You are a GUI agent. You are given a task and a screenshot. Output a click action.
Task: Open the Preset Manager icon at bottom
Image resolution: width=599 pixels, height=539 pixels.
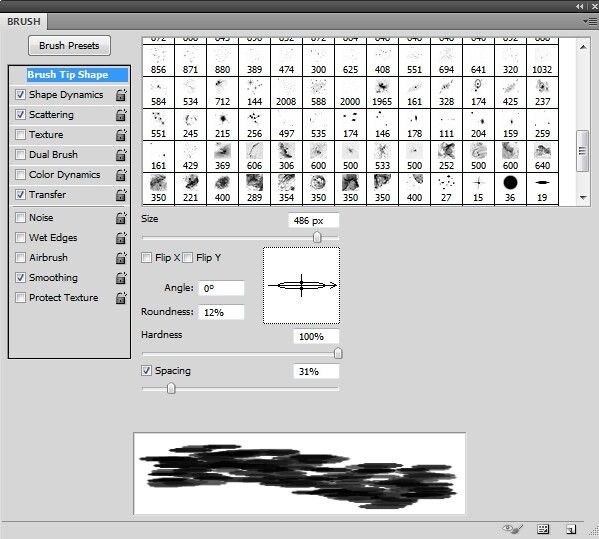543,529
